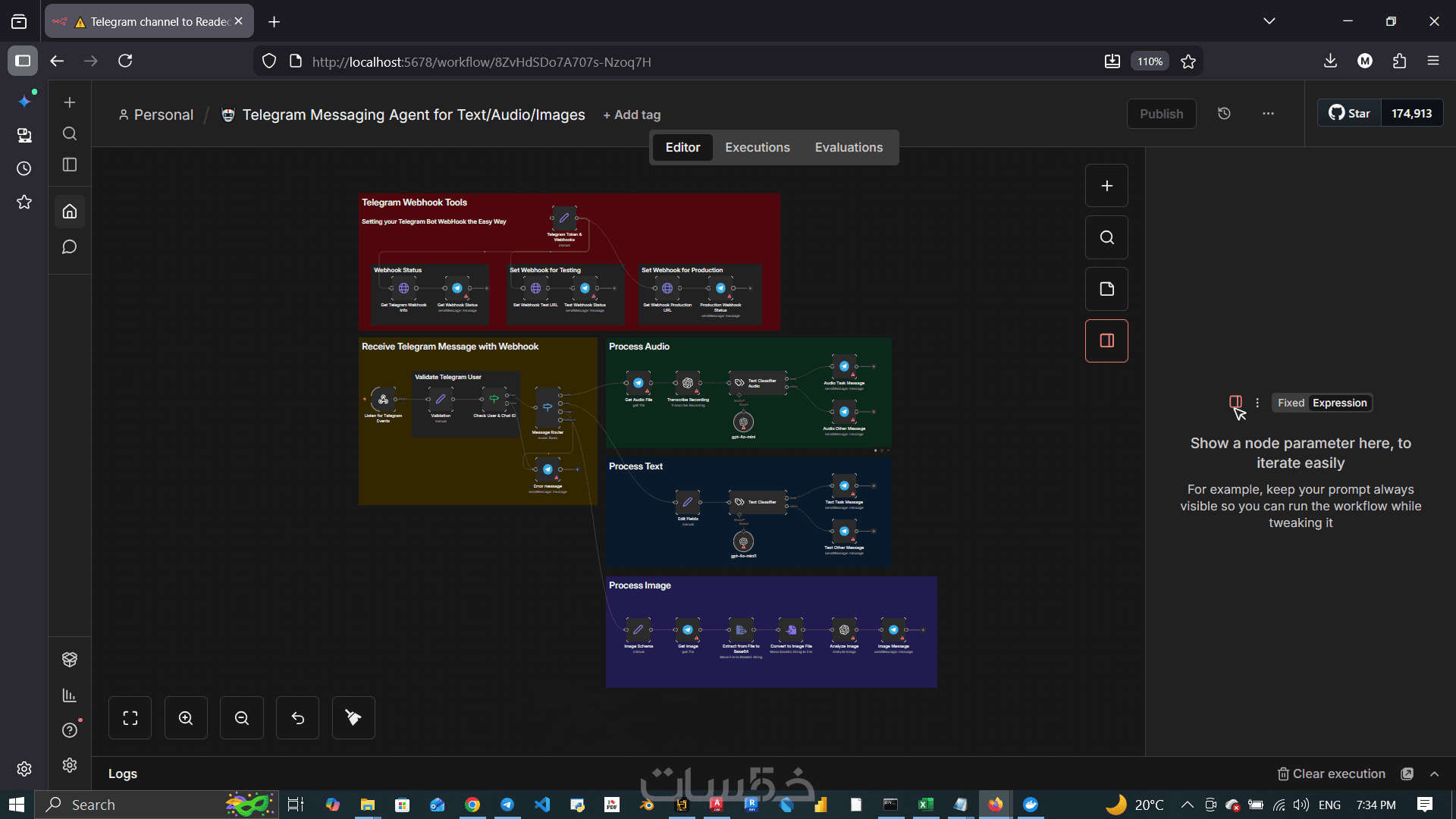Click the zoom to fit canvas icon
Viewport: 1456px width, 819px height.
(x=130, y=717)
